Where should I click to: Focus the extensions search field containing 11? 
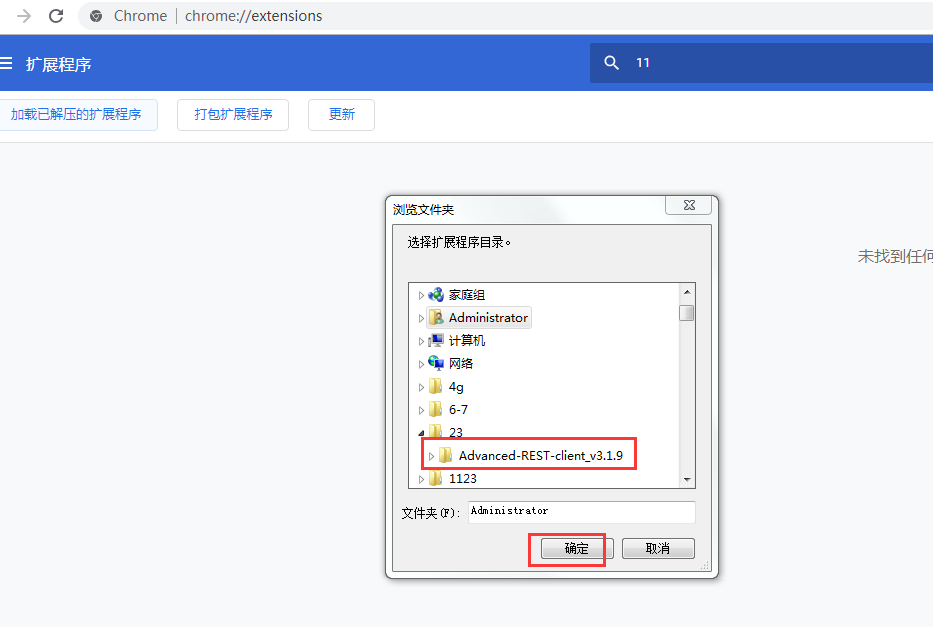tap(762, 62)
